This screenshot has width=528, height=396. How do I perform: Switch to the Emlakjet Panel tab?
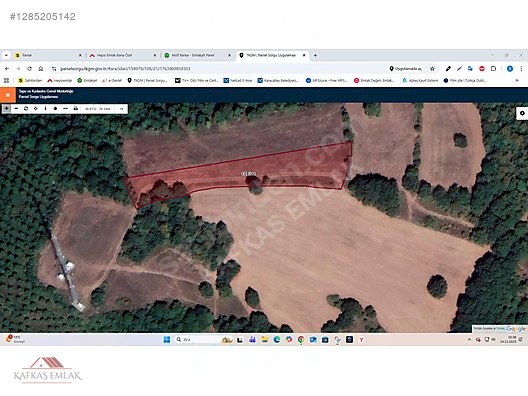(197, 55)
